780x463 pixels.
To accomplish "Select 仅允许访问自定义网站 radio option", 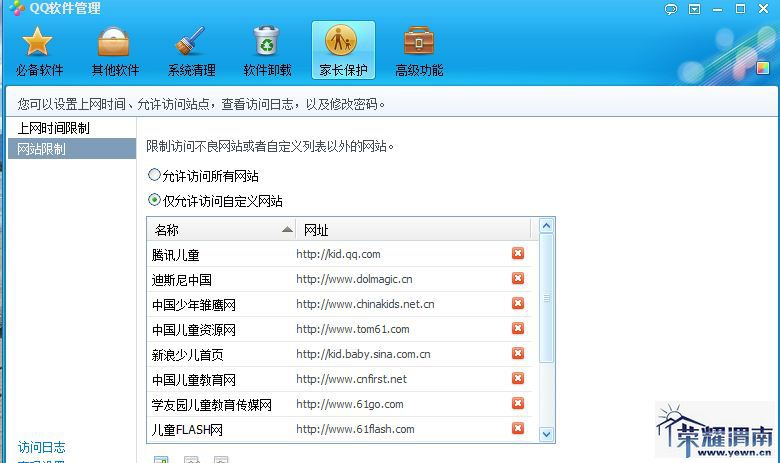I will (x=155, y=200).
